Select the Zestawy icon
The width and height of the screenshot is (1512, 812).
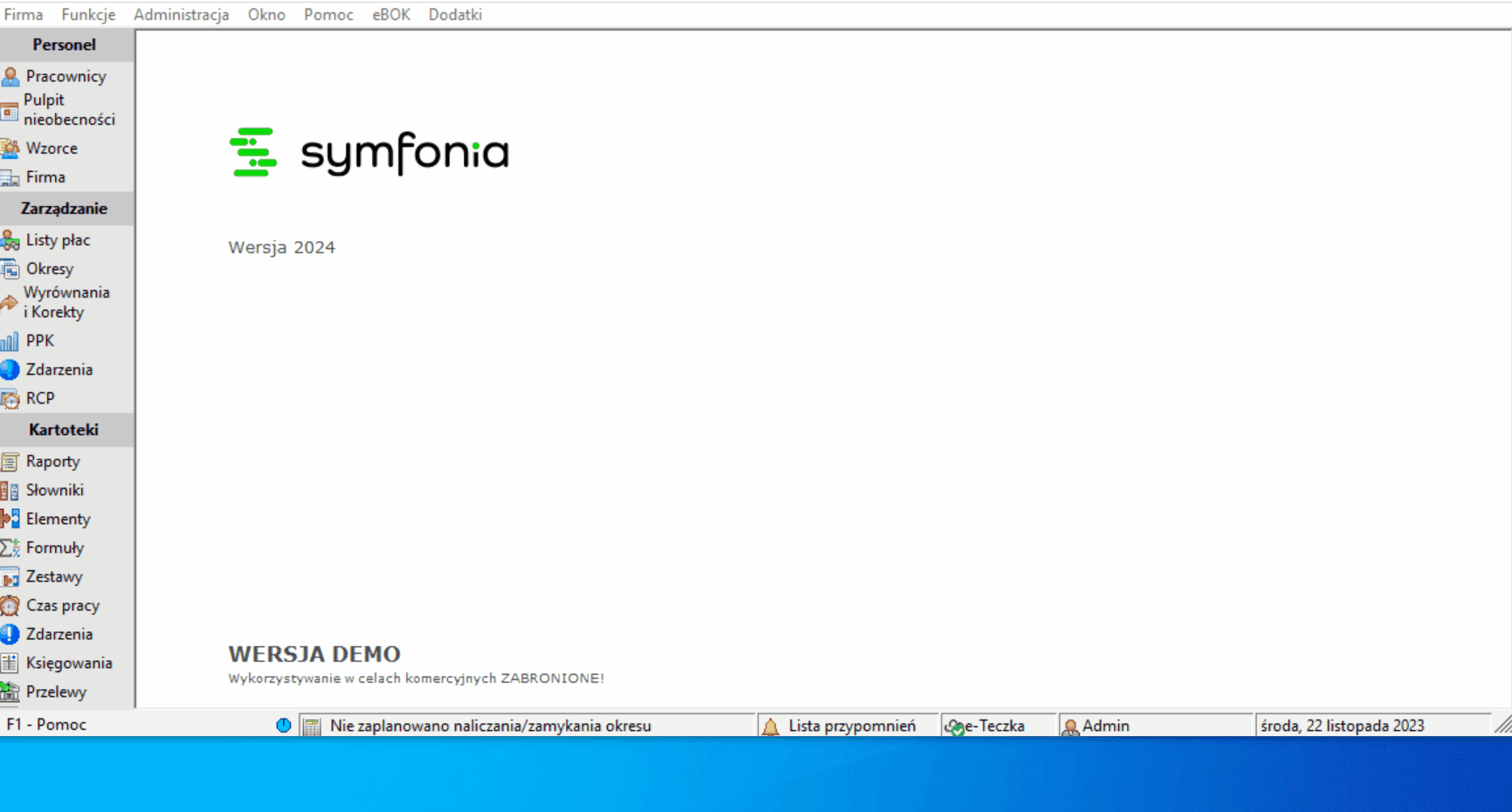click(10, 577)
